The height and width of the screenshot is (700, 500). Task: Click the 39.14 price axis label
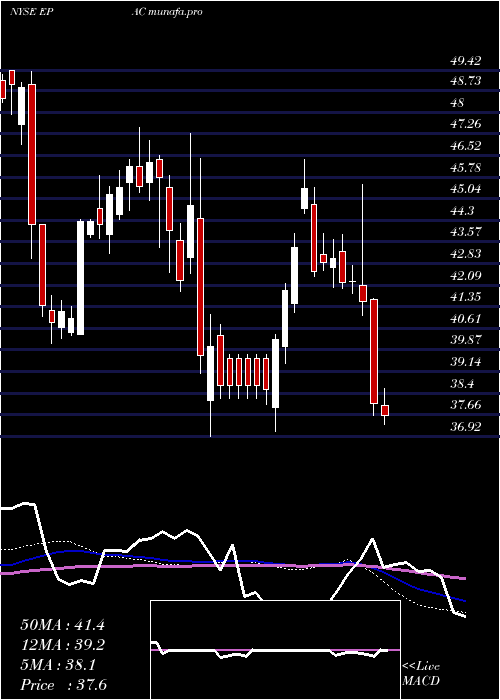pyautogui.click(x=466, y=362)
